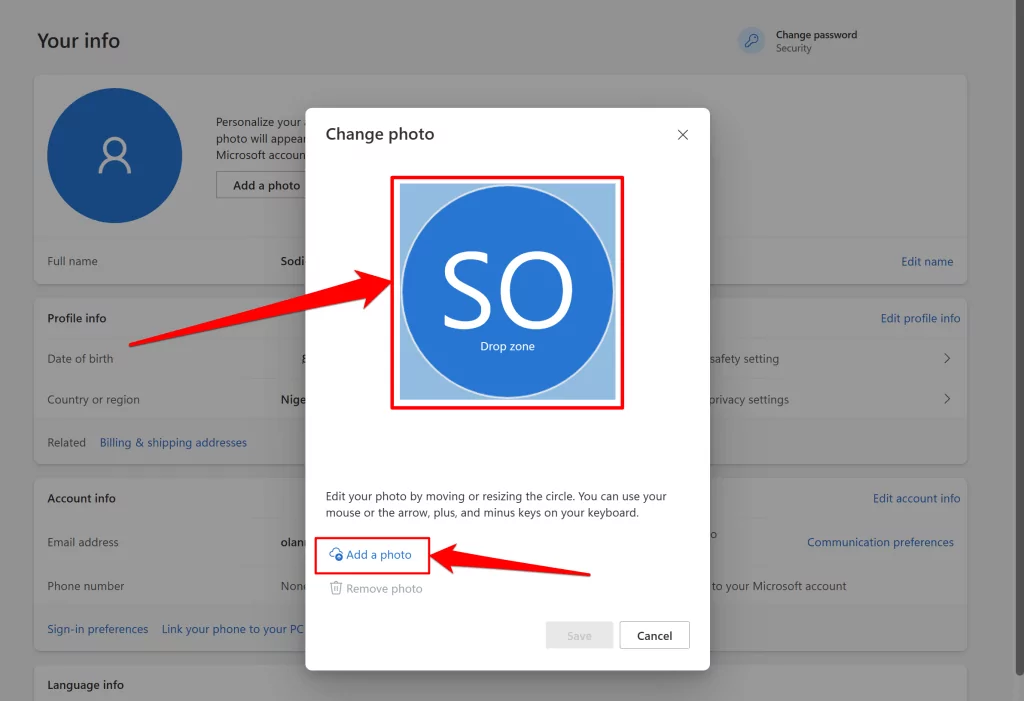Click the Account info heading
The width and height of the screenshot is (1024, 701).
[81, 498]
